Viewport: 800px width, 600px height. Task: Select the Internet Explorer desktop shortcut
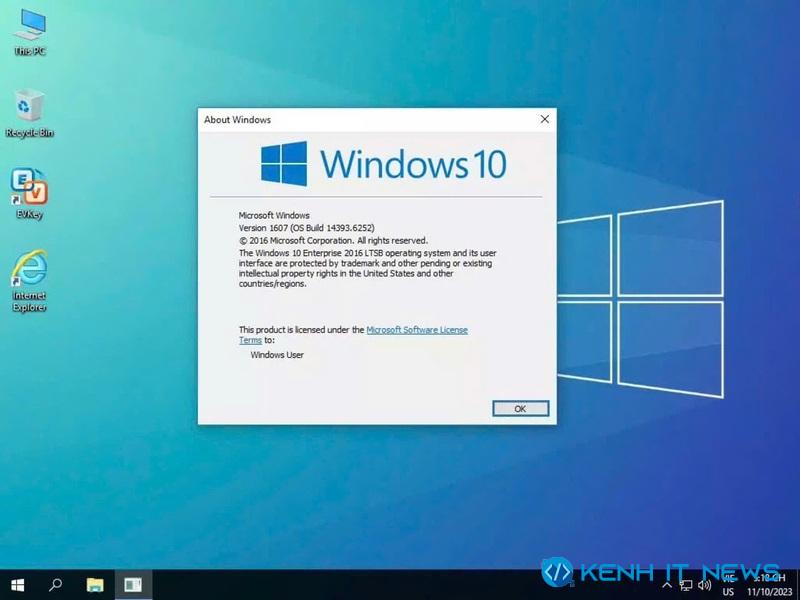pos(29,281)
